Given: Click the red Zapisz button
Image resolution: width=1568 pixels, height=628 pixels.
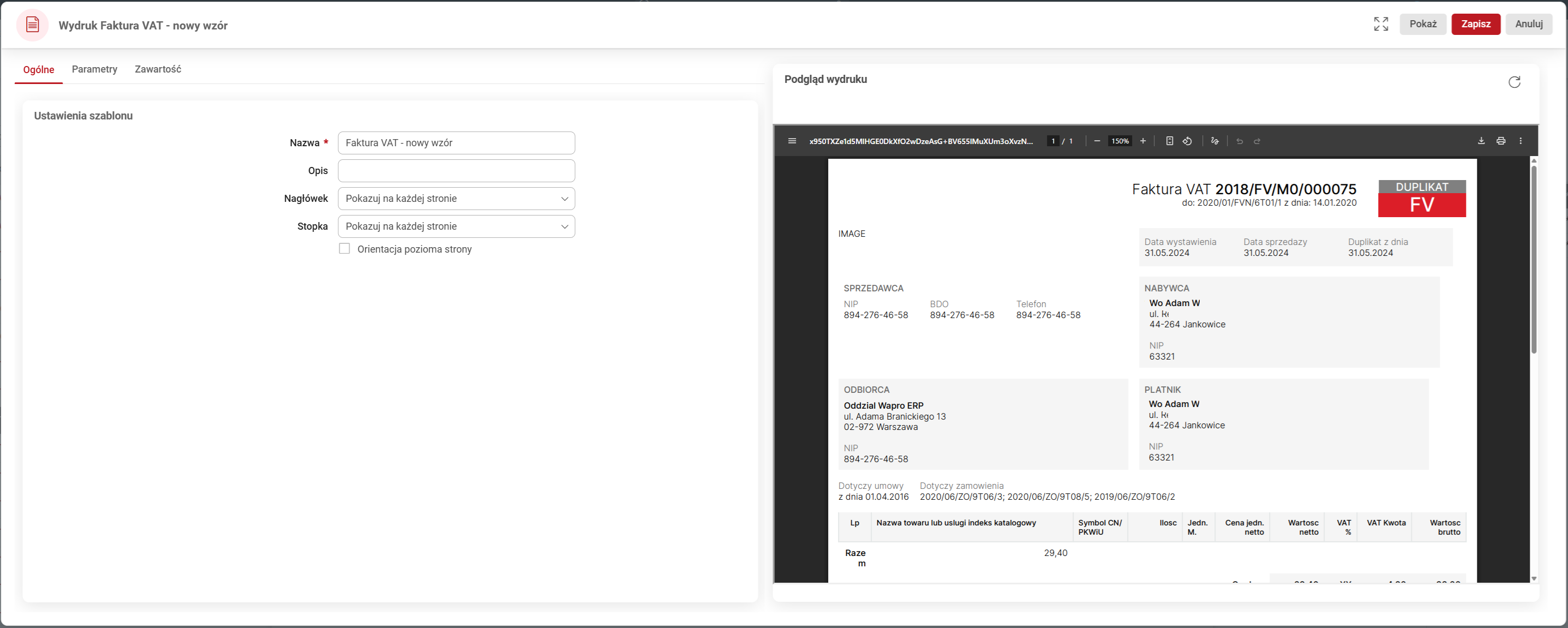Looking at the screenshot, I should tap(1475, 25).
